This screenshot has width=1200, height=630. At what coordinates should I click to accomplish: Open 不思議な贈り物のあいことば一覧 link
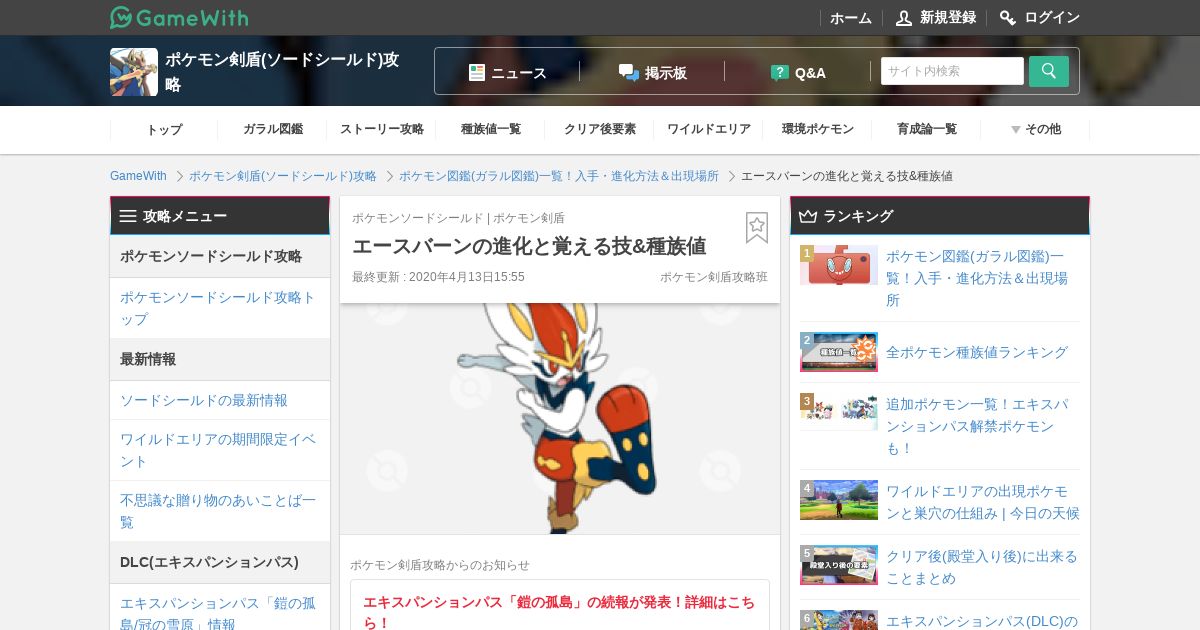[x=220, y=511]
